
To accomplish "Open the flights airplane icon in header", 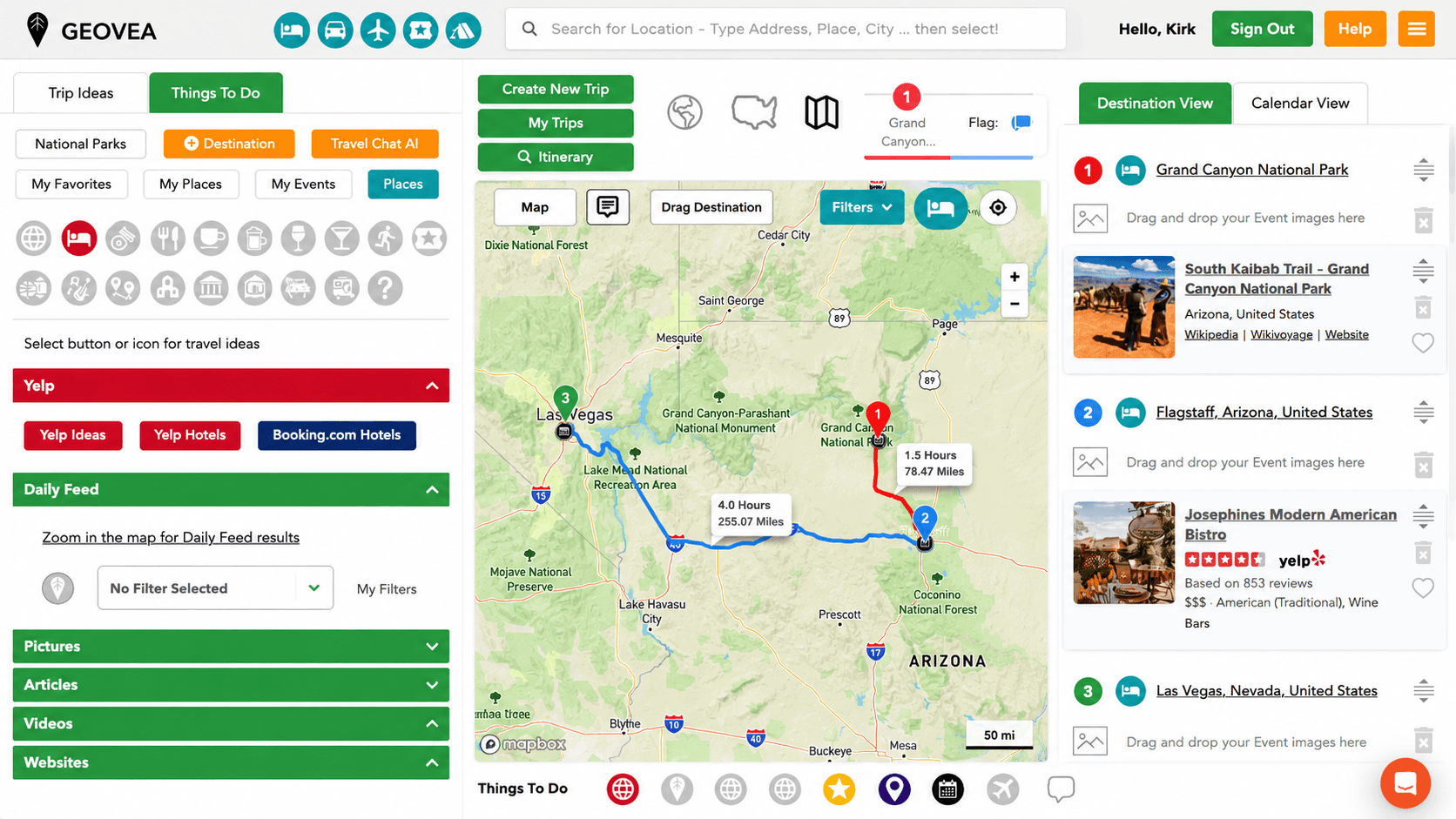I will coord(378,30).
